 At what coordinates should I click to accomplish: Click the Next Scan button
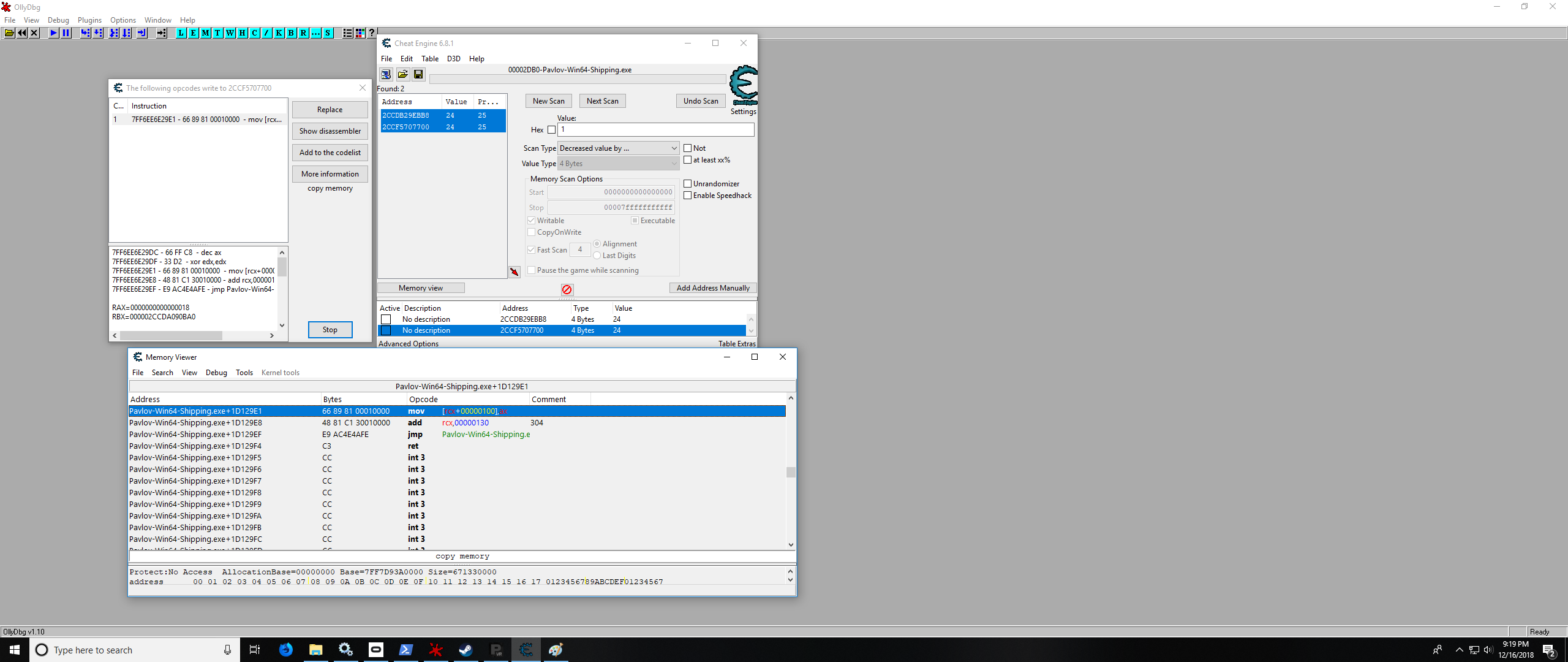(x=603, y=101)
